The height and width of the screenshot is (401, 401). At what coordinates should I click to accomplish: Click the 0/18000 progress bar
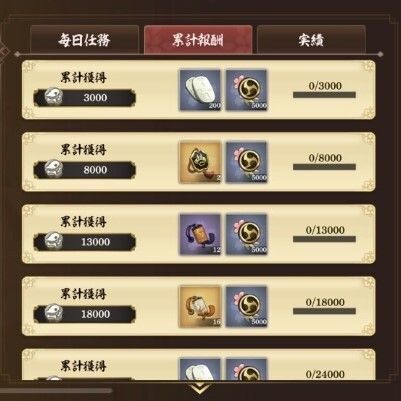(x=324, y=311)
